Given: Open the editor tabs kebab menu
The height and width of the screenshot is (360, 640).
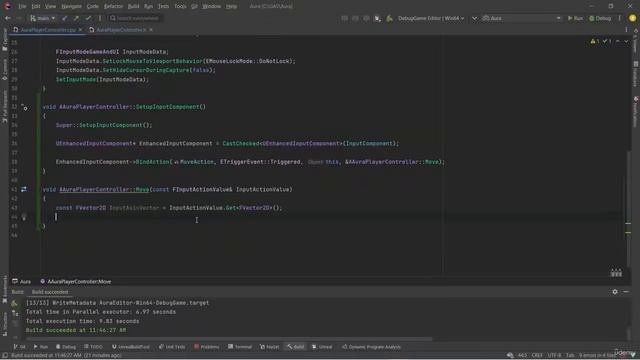Looking at the screenshot, I should 626,30.
